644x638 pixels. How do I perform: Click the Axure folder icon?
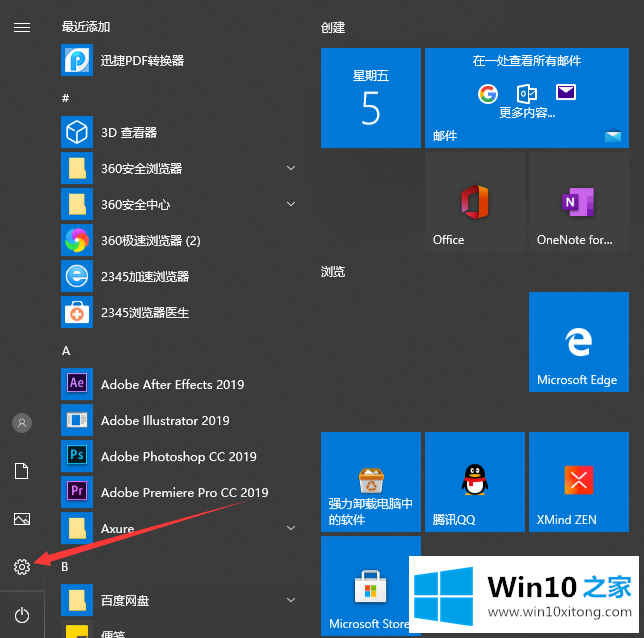(77, 528)
